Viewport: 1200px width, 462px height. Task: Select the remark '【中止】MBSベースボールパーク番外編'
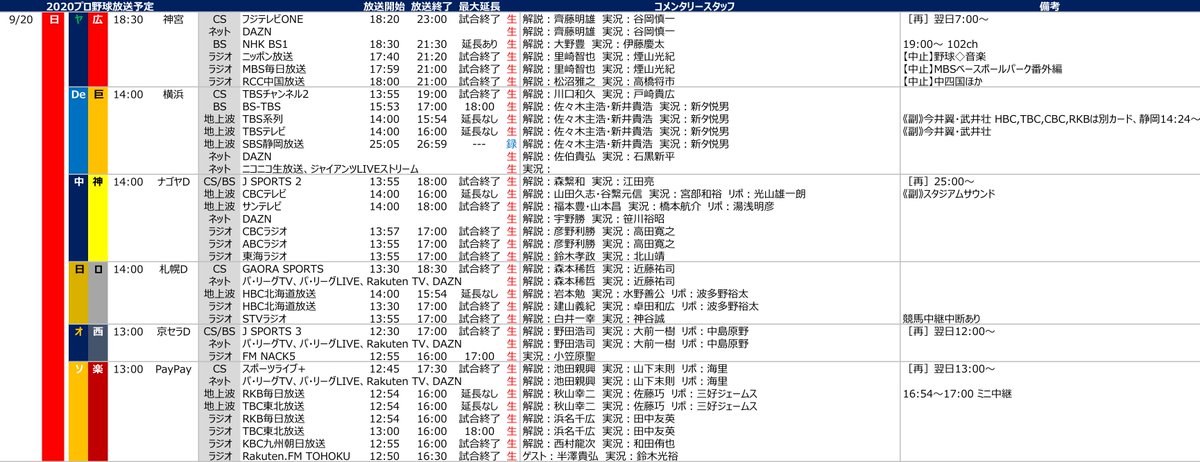point(982,69)
